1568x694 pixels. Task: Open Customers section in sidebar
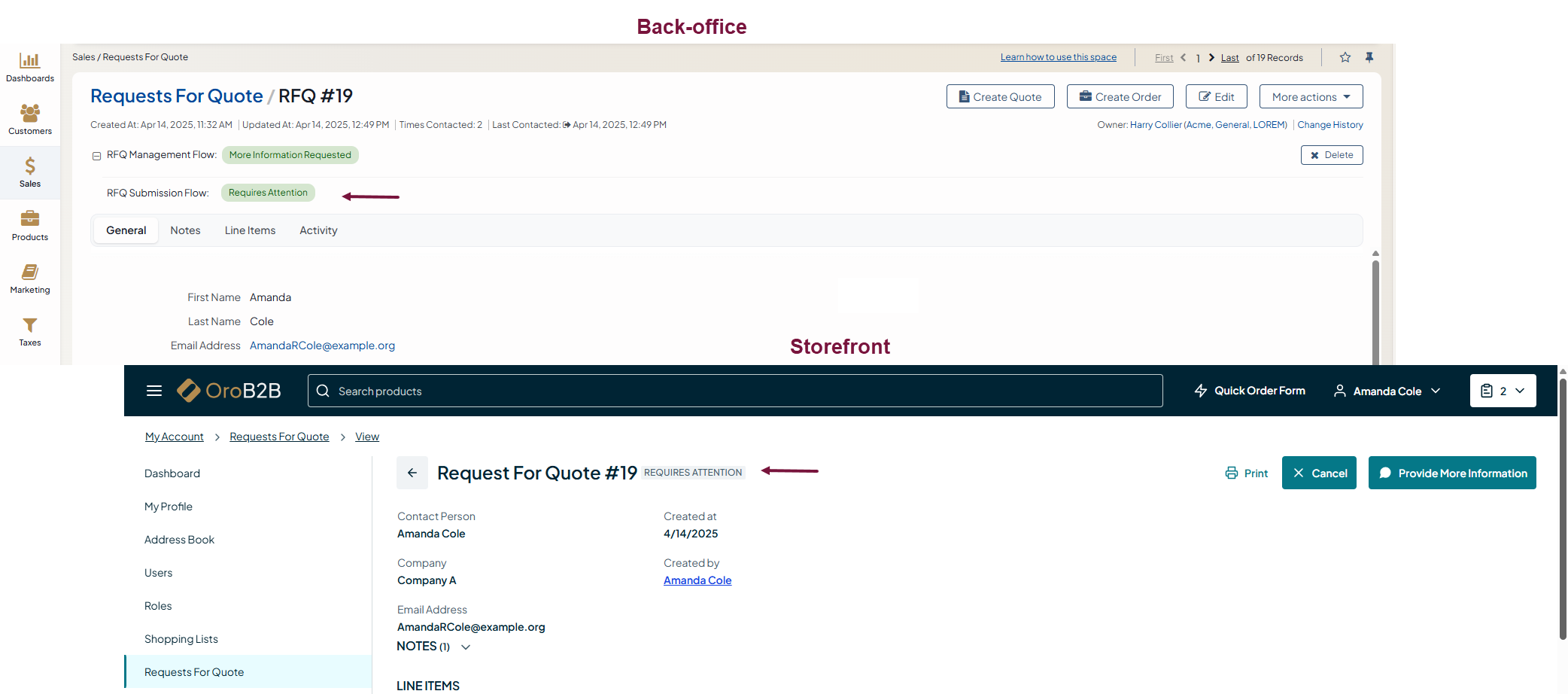click(x=30, y=120)
